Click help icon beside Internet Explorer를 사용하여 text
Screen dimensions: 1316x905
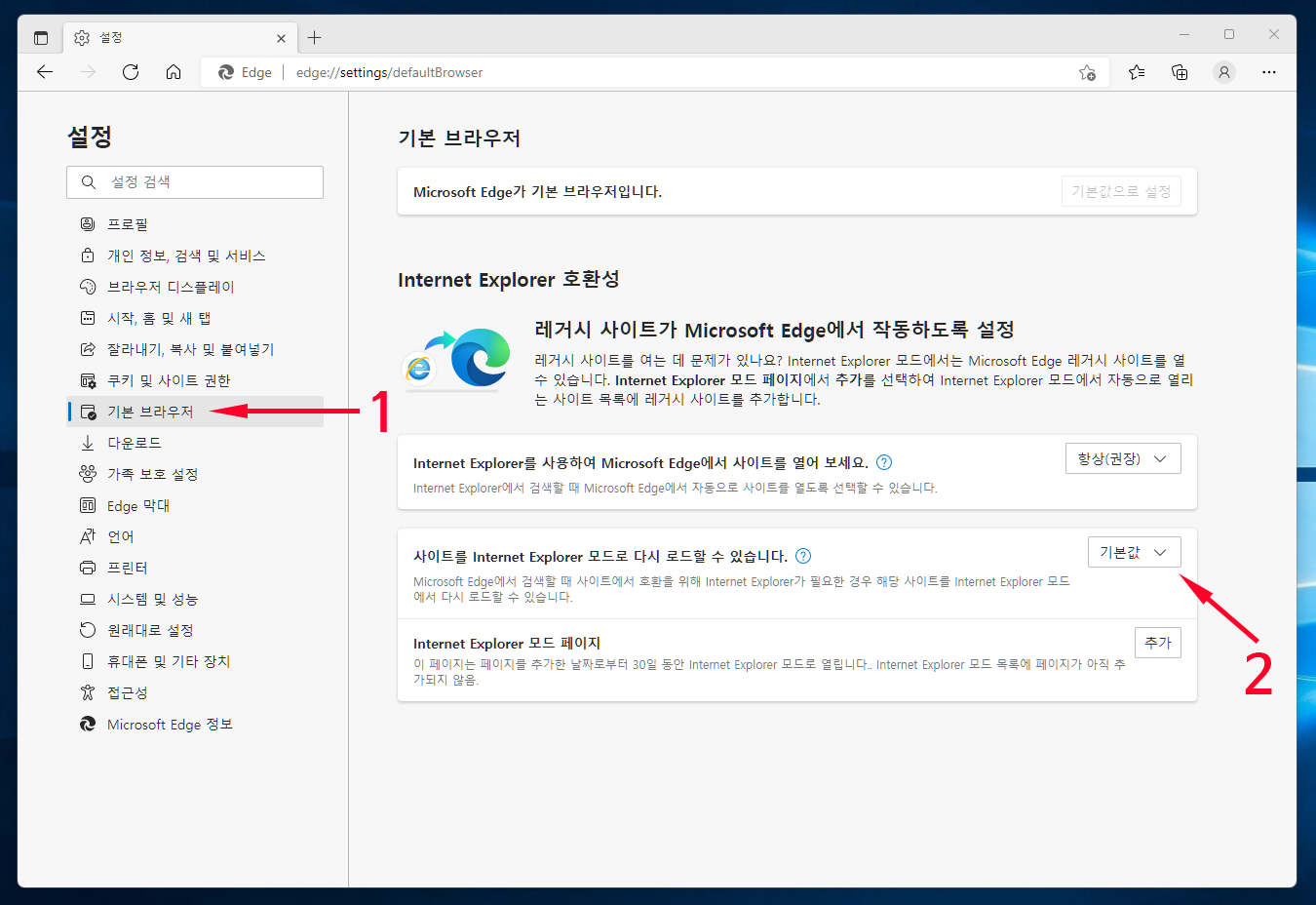(884, 462)
